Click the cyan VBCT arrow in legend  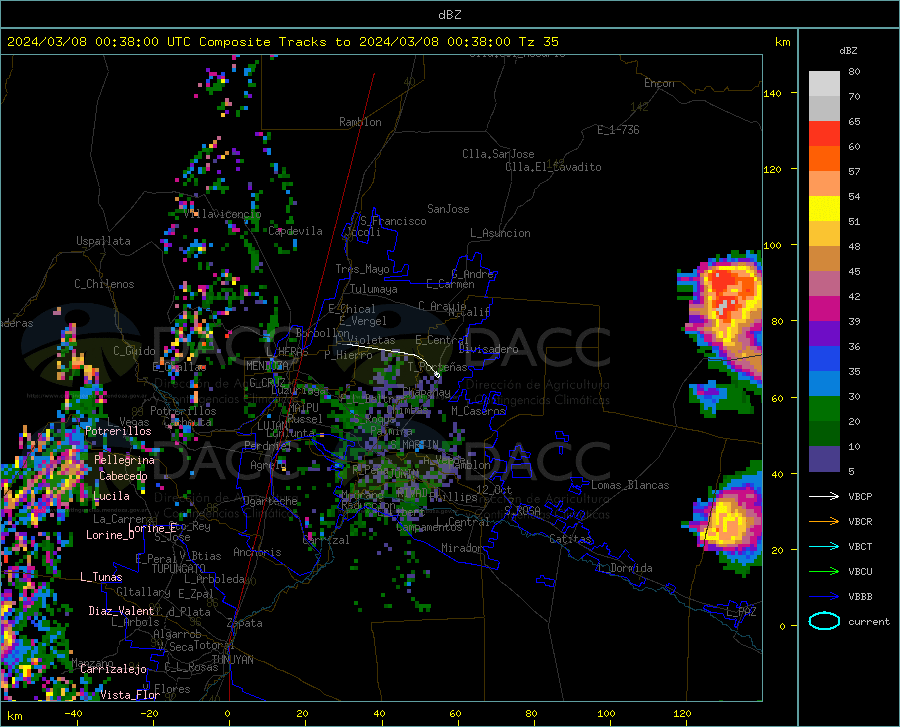[x=824, y=546]
